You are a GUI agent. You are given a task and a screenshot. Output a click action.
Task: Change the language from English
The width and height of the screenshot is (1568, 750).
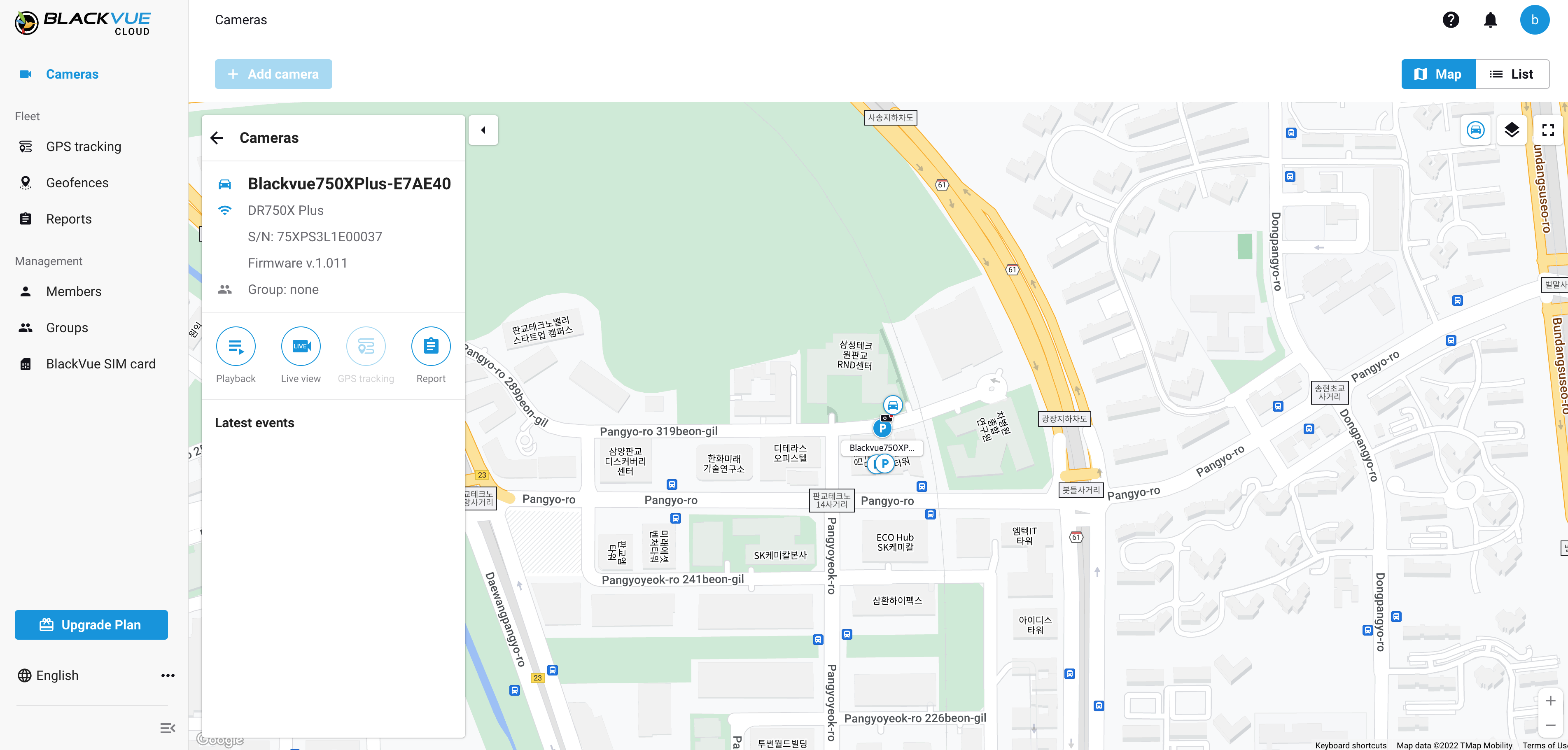48,676
